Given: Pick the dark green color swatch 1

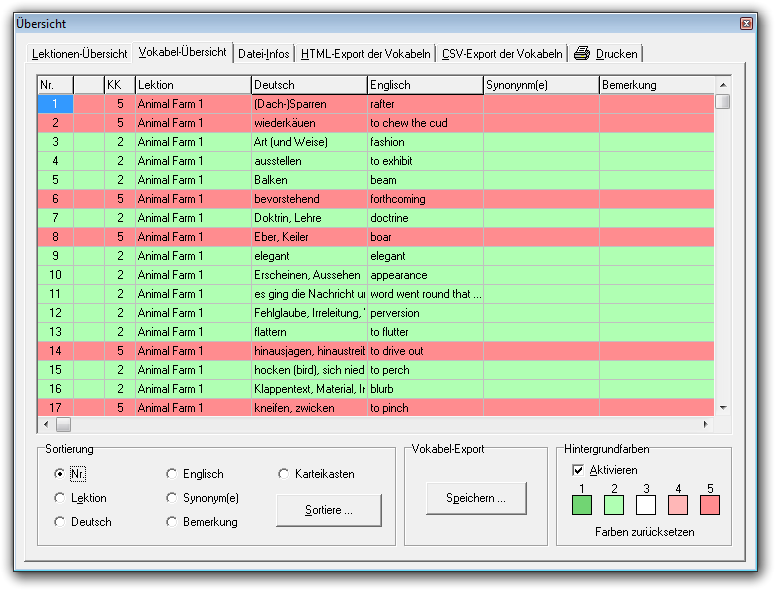Looking at the screenshot, I should click(x=582, y=505).
